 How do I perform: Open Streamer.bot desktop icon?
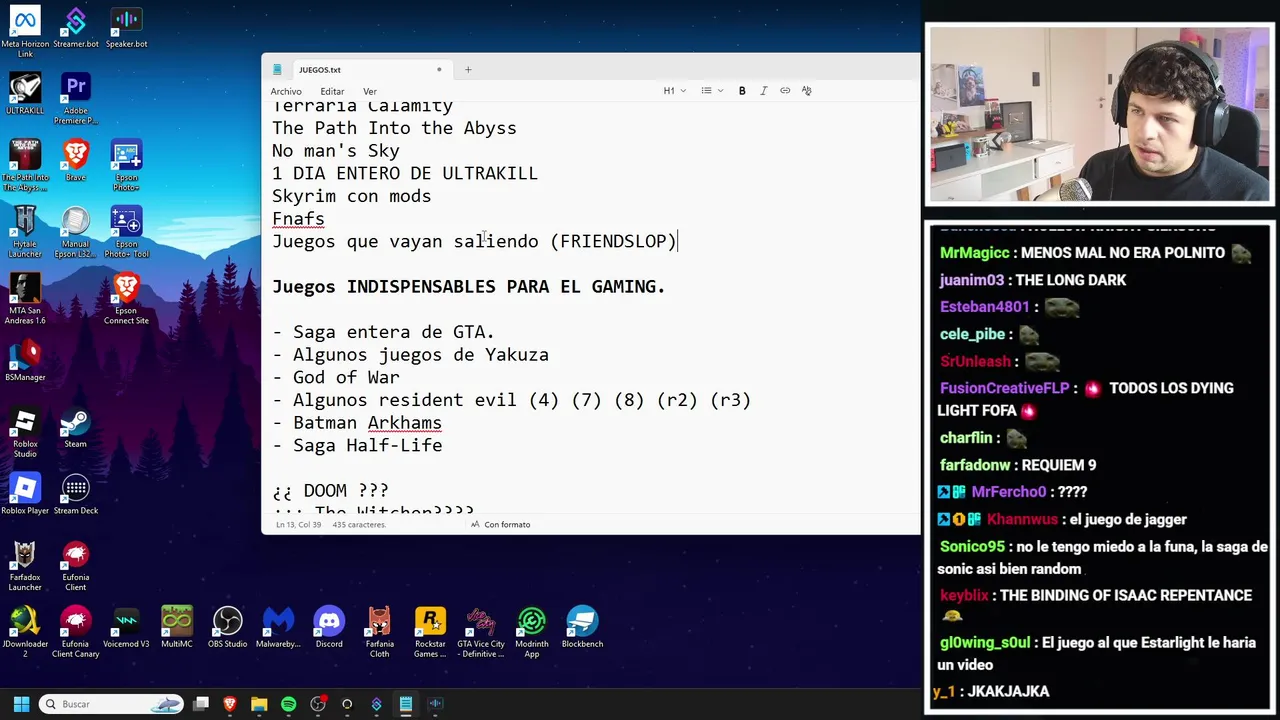pyautogui.click(x=75, y=28)
